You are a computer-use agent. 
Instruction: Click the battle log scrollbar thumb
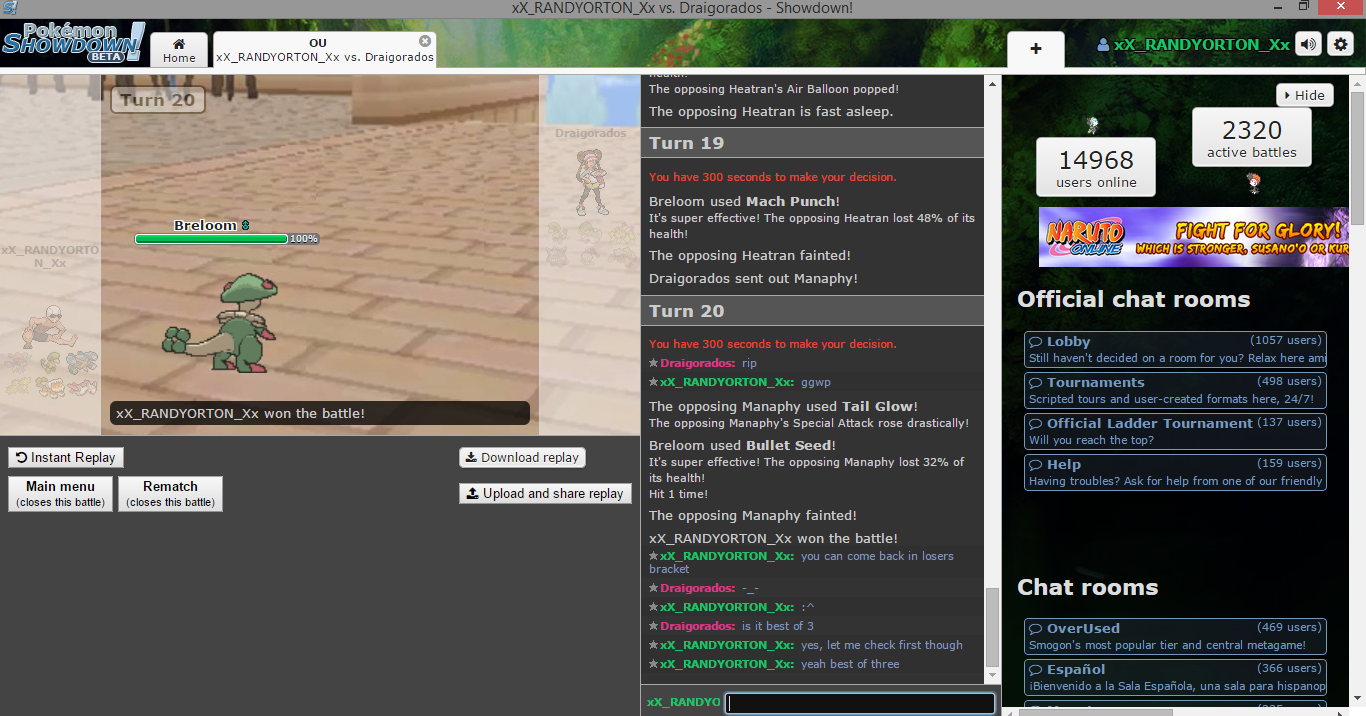(x=992, y=627)
